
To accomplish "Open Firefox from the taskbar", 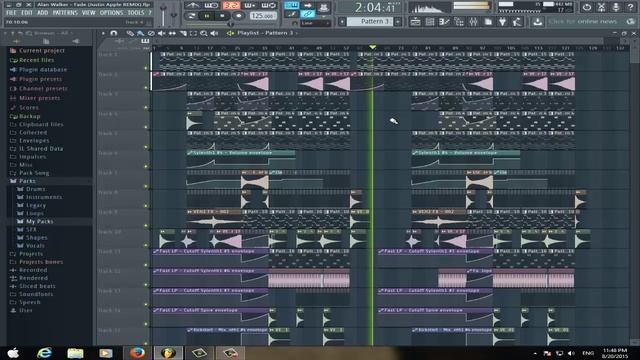I will [x=138, y=353].
